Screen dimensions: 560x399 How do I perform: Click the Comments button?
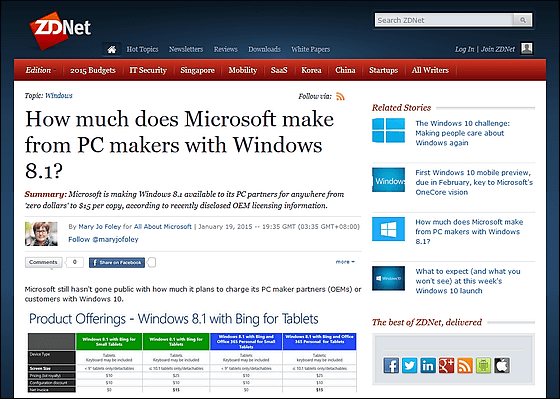pos(43,262)
